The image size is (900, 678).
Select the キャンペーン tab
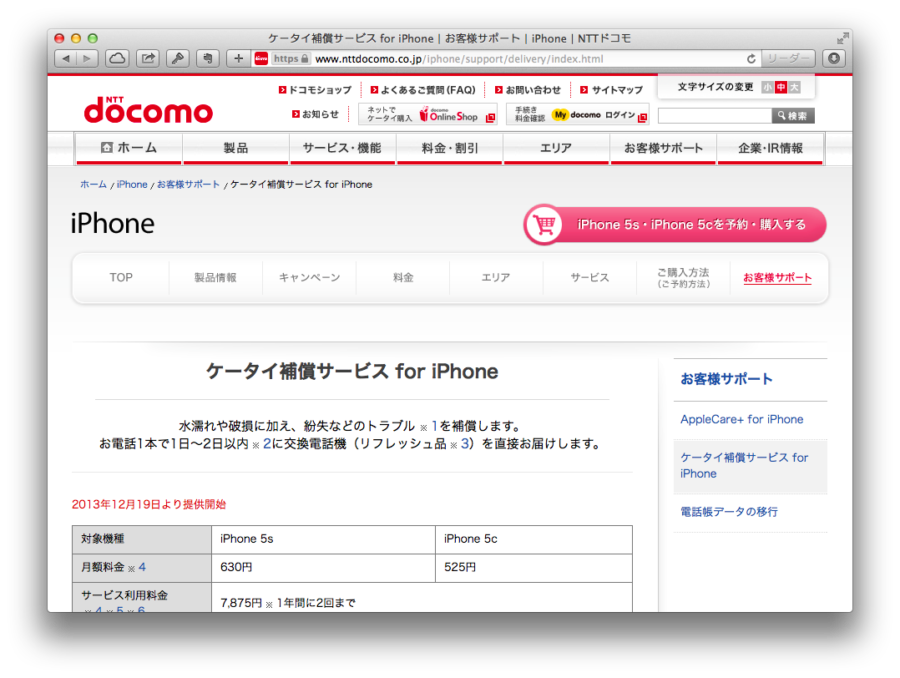coord(309,278)
